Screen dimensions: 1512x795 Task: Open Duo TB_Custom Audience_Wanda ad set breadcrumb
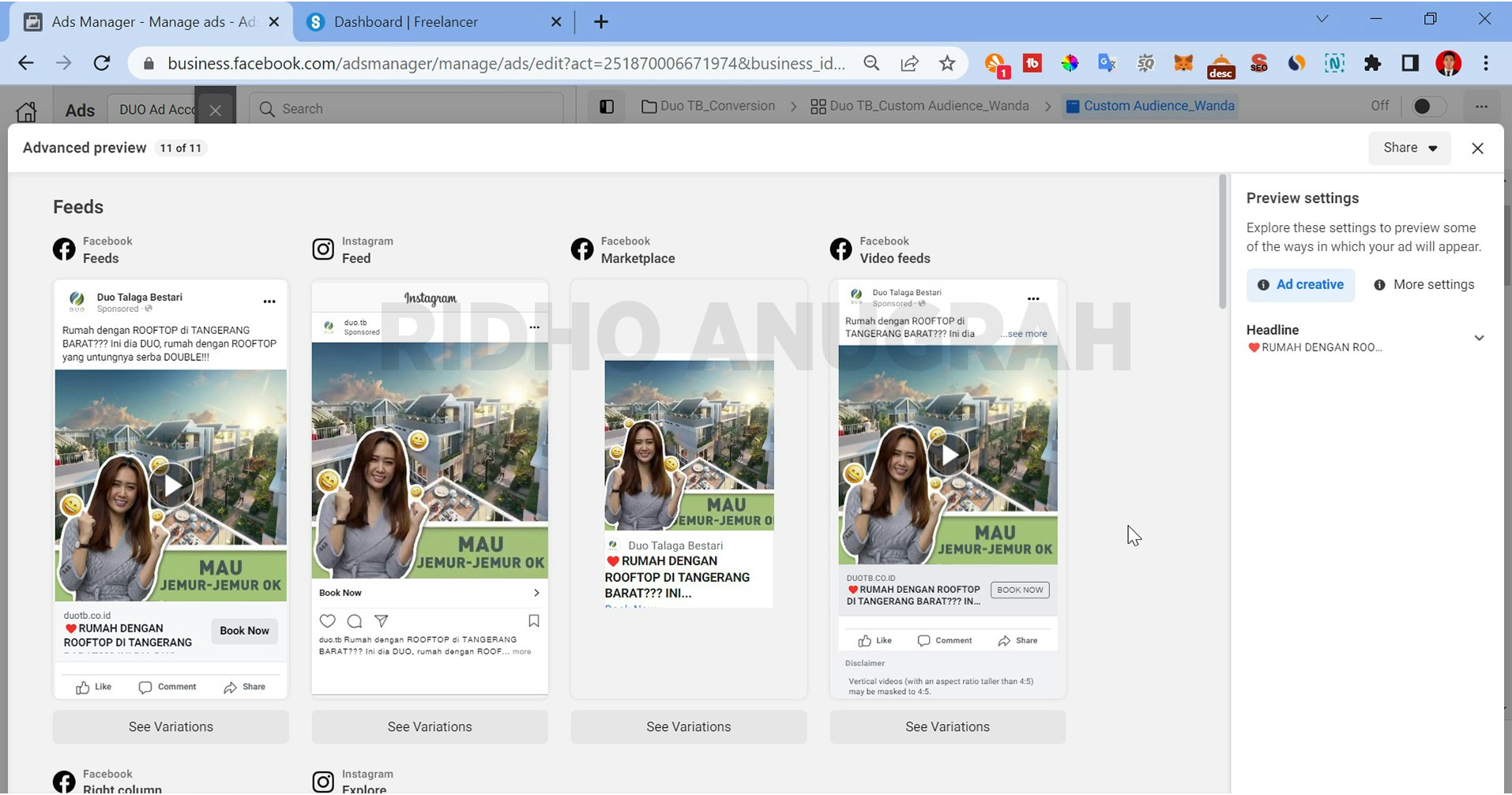pyautogui.click(x=920, y=106)
